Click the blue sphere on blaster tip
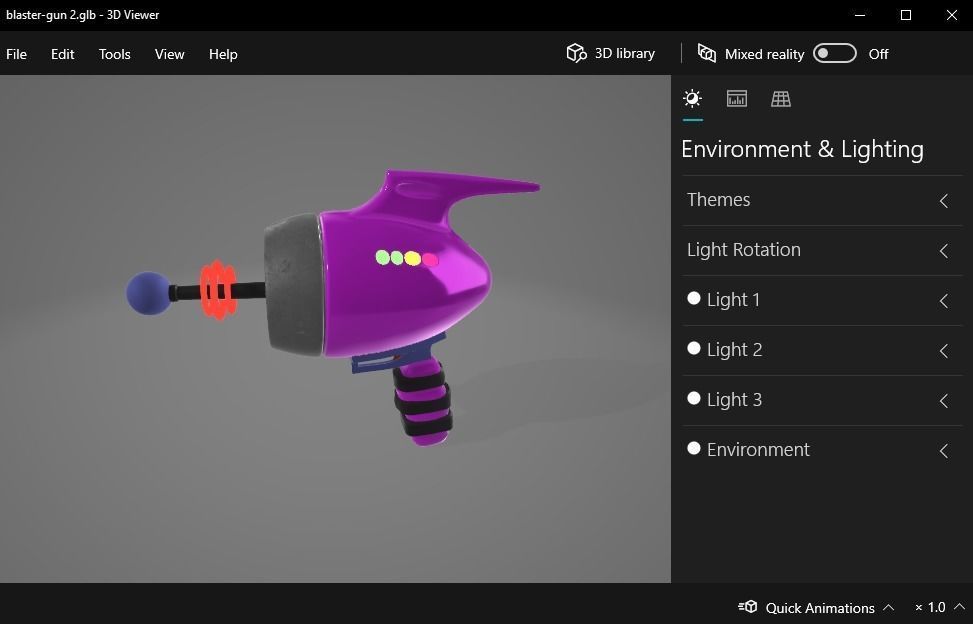 [148, 293]
